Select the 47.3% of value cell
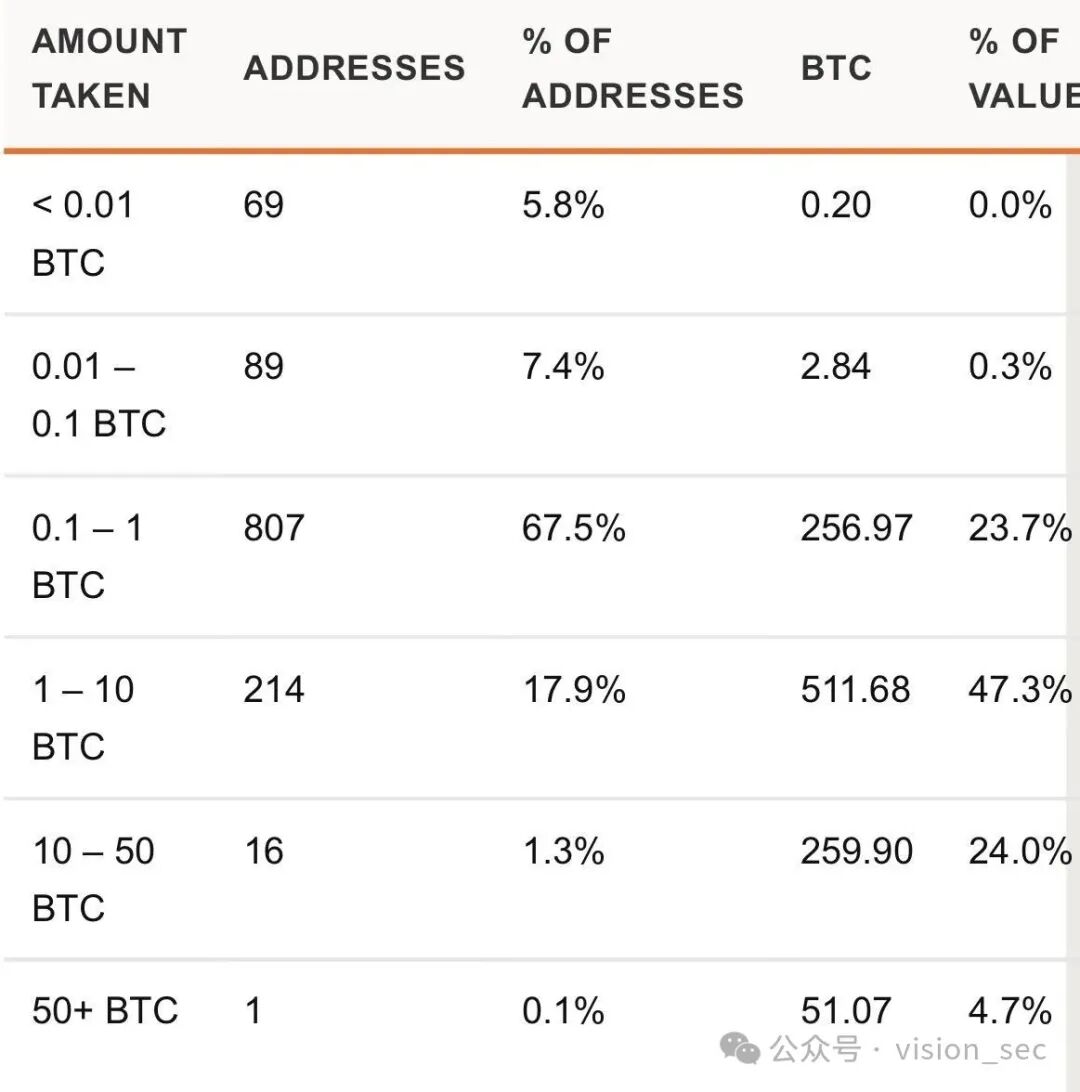1080x1092 pixels. coord(1020,689)
